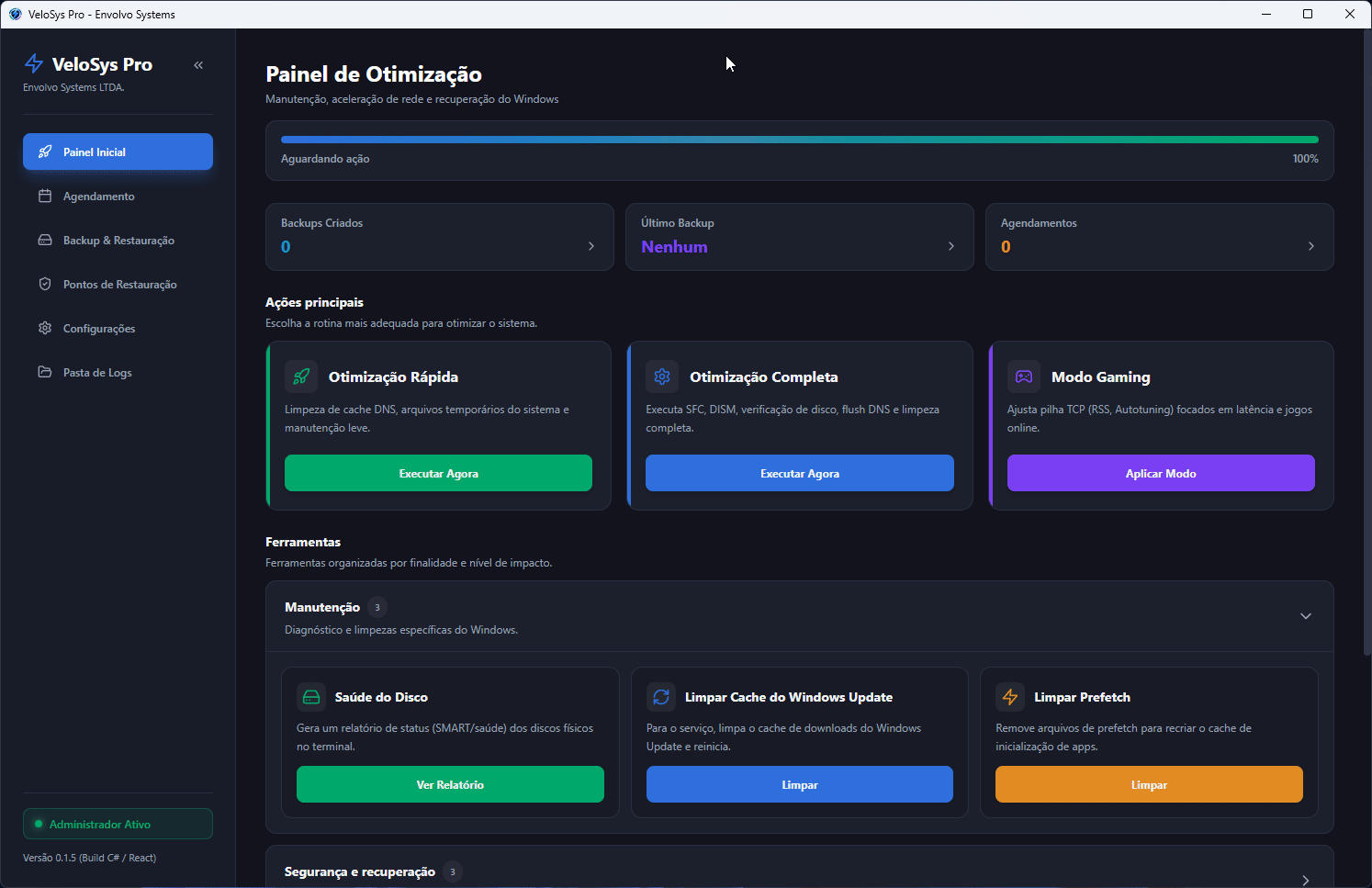1372x888 pixels.
Task: Click rocket icon on Otimização Rápida card
Action: (x=301, y=377)
